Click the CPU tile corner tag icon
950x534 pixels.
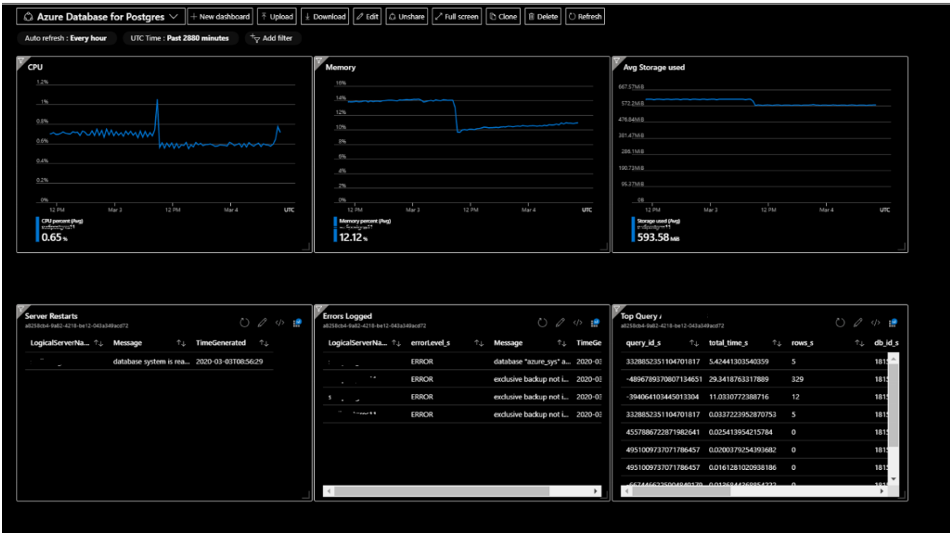point(21,61)
